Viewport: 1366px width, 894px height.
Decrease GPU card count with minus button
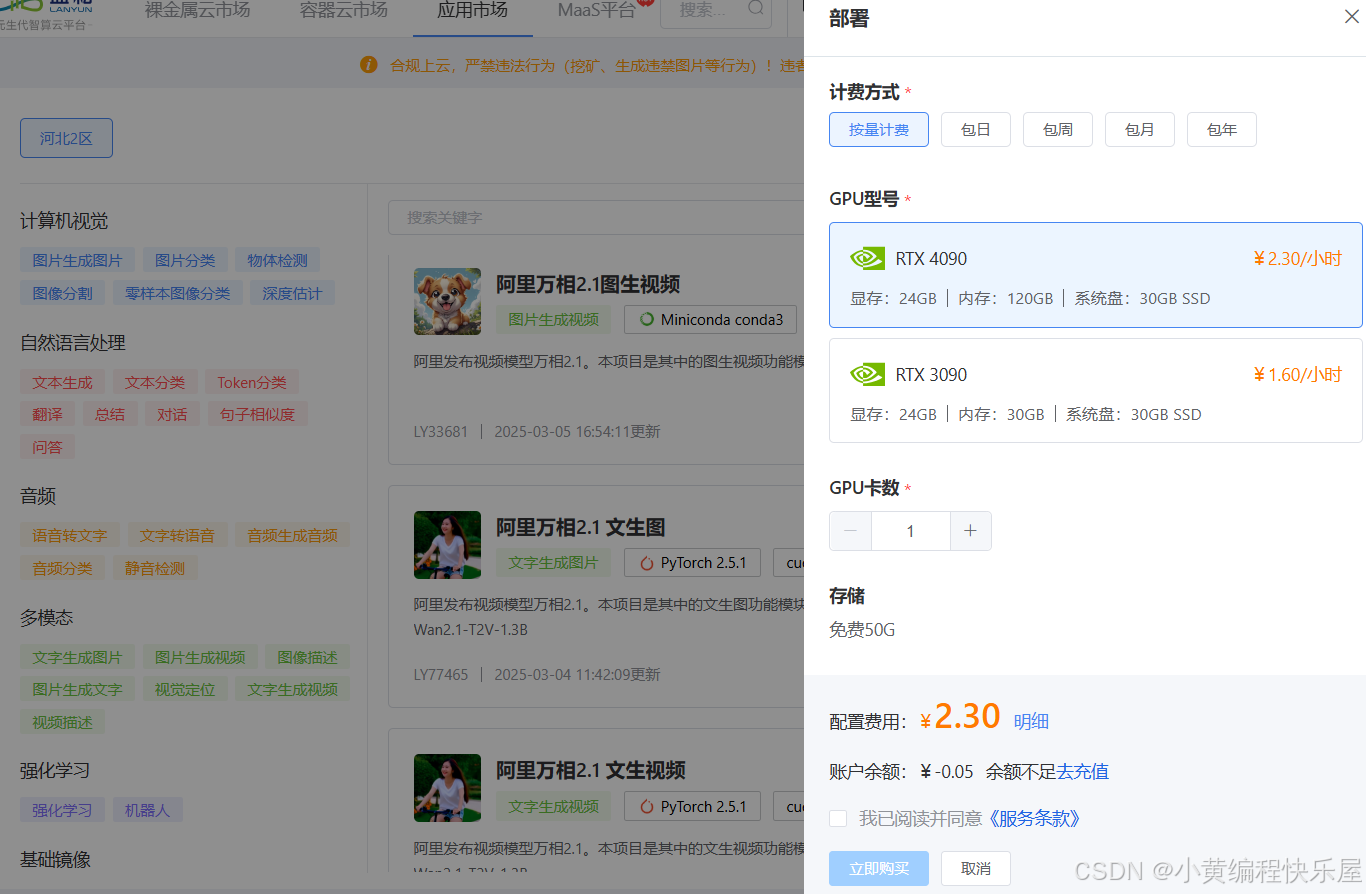tap(850, 531)
